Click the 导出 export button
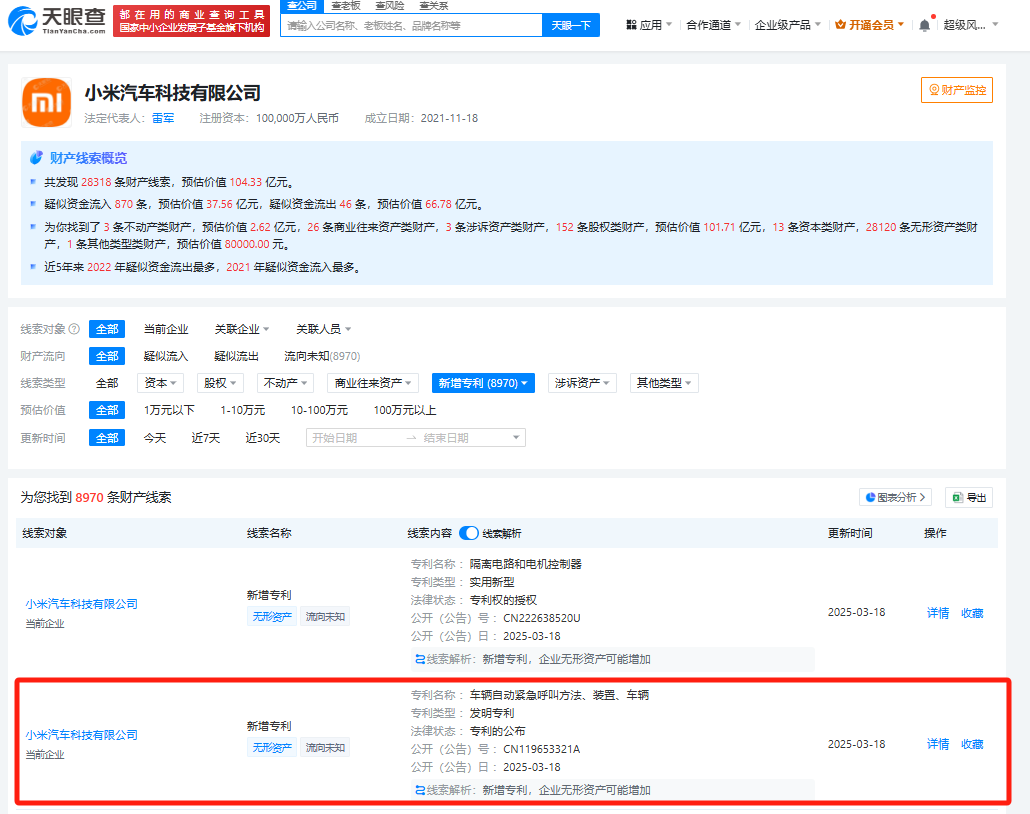 969,497
